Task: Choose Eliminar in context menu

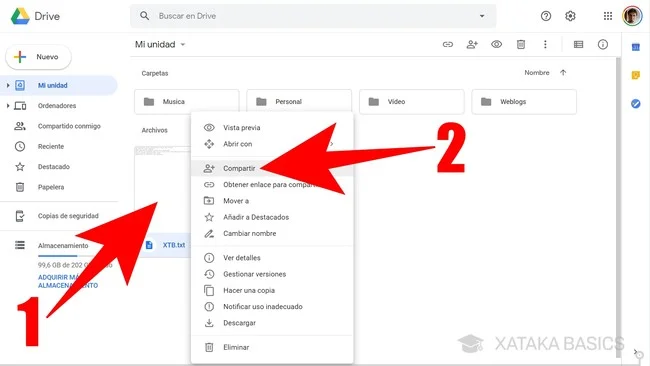Action: (272, 347)
